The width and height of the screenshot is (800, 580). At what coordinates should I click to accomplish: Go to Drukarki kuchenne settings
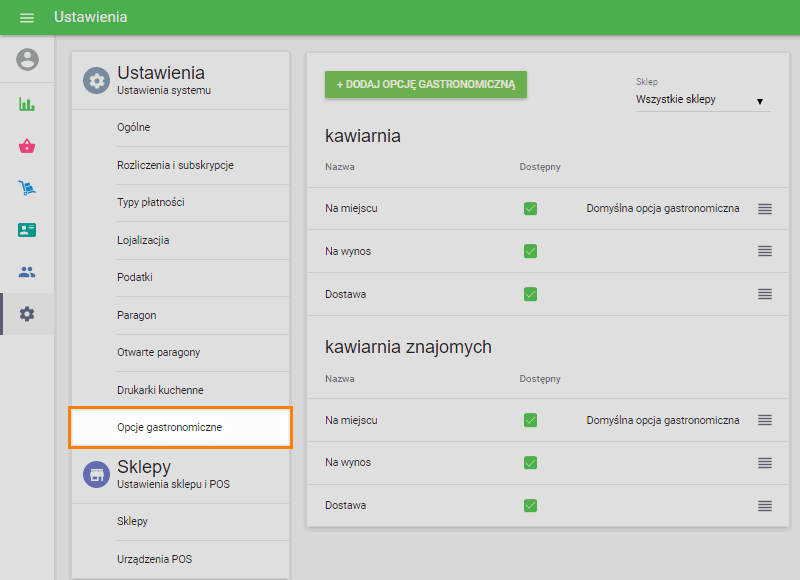pyautogui.click(x=160, y=390)
